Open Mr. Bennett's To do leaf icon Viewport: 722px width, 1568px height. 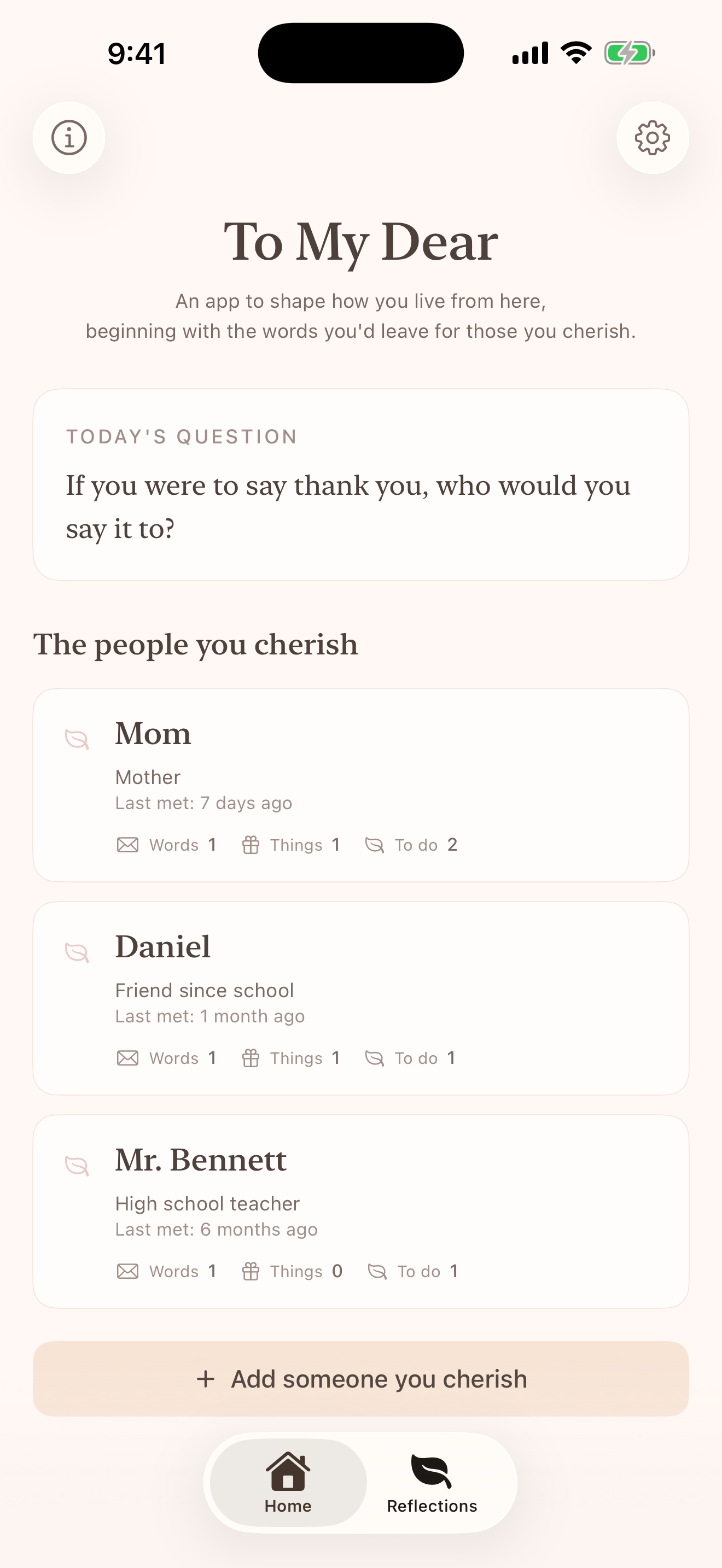pos(377,1271)
